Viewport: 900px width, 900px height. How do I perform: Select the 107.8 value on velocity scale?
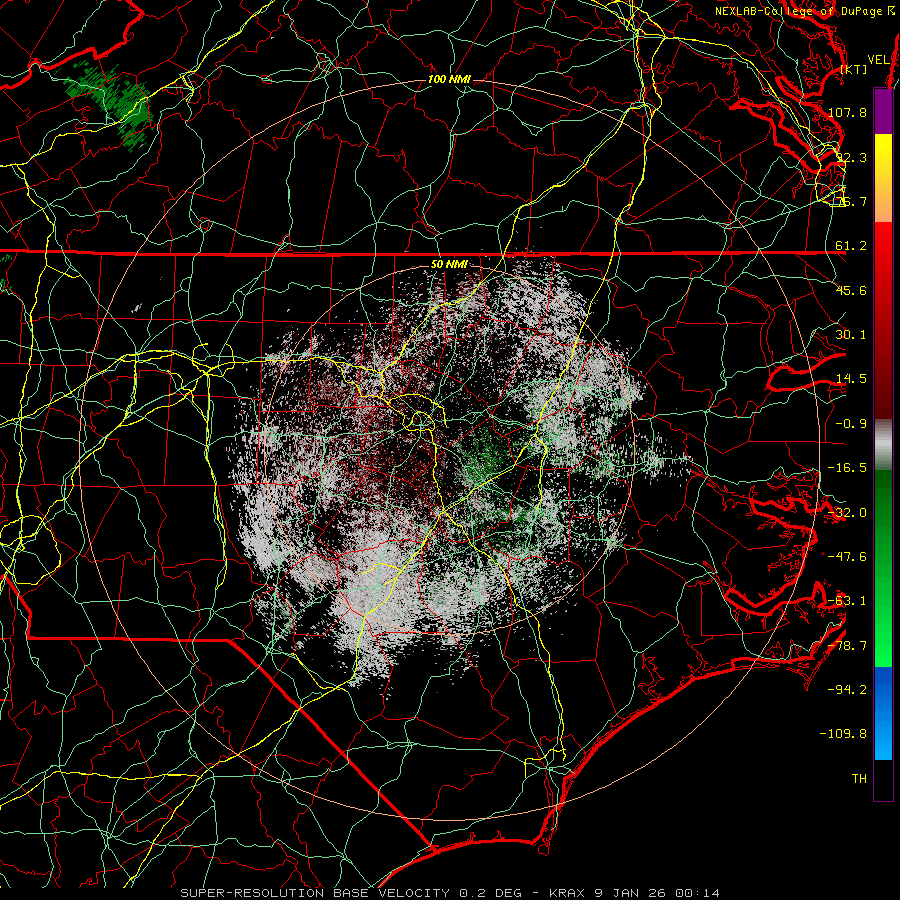click(x=847, y=112)
